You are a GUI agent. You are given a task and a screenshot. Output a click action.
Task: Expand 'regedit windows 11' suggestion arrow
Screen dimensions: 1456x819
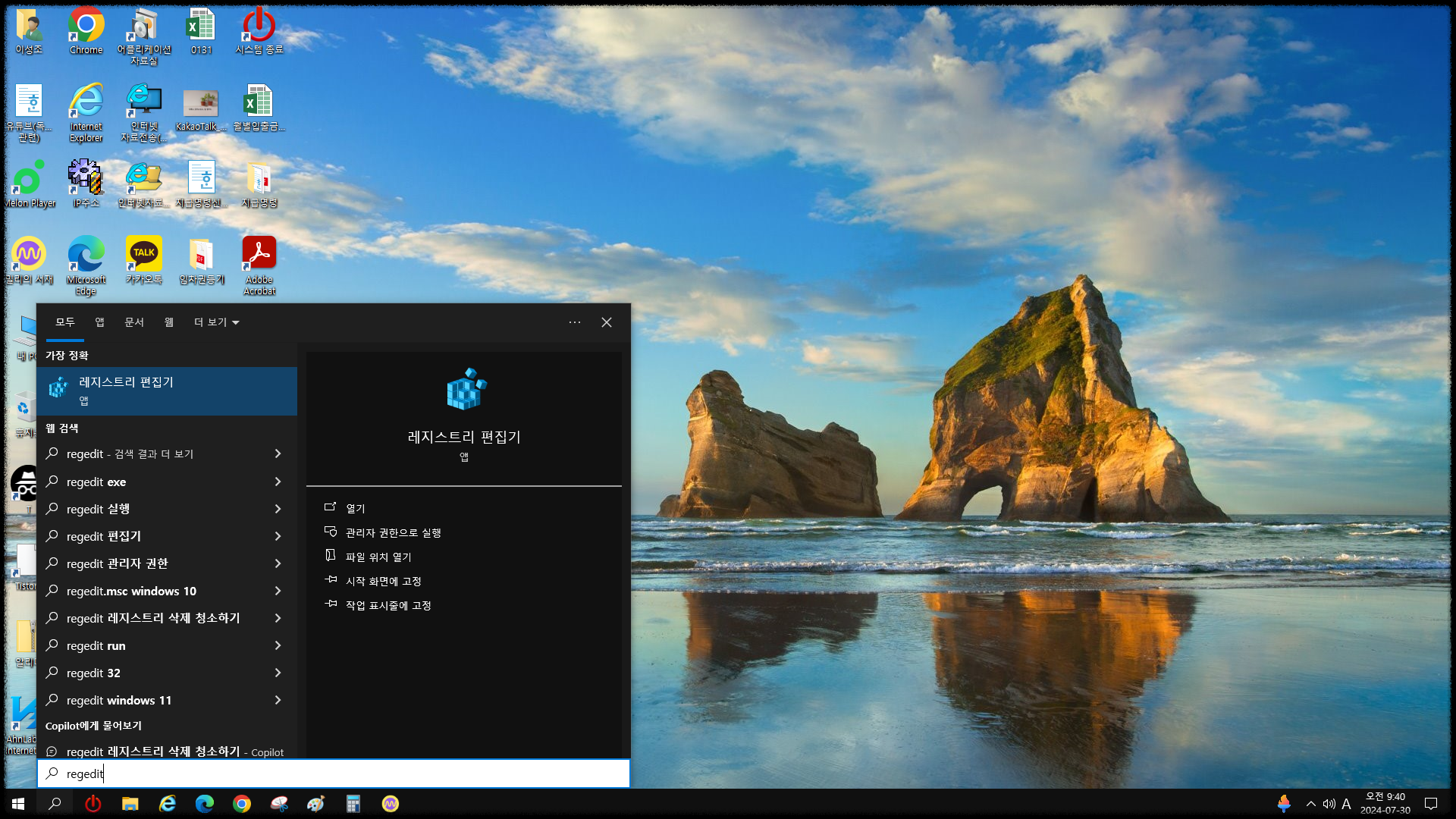point(278,700)
